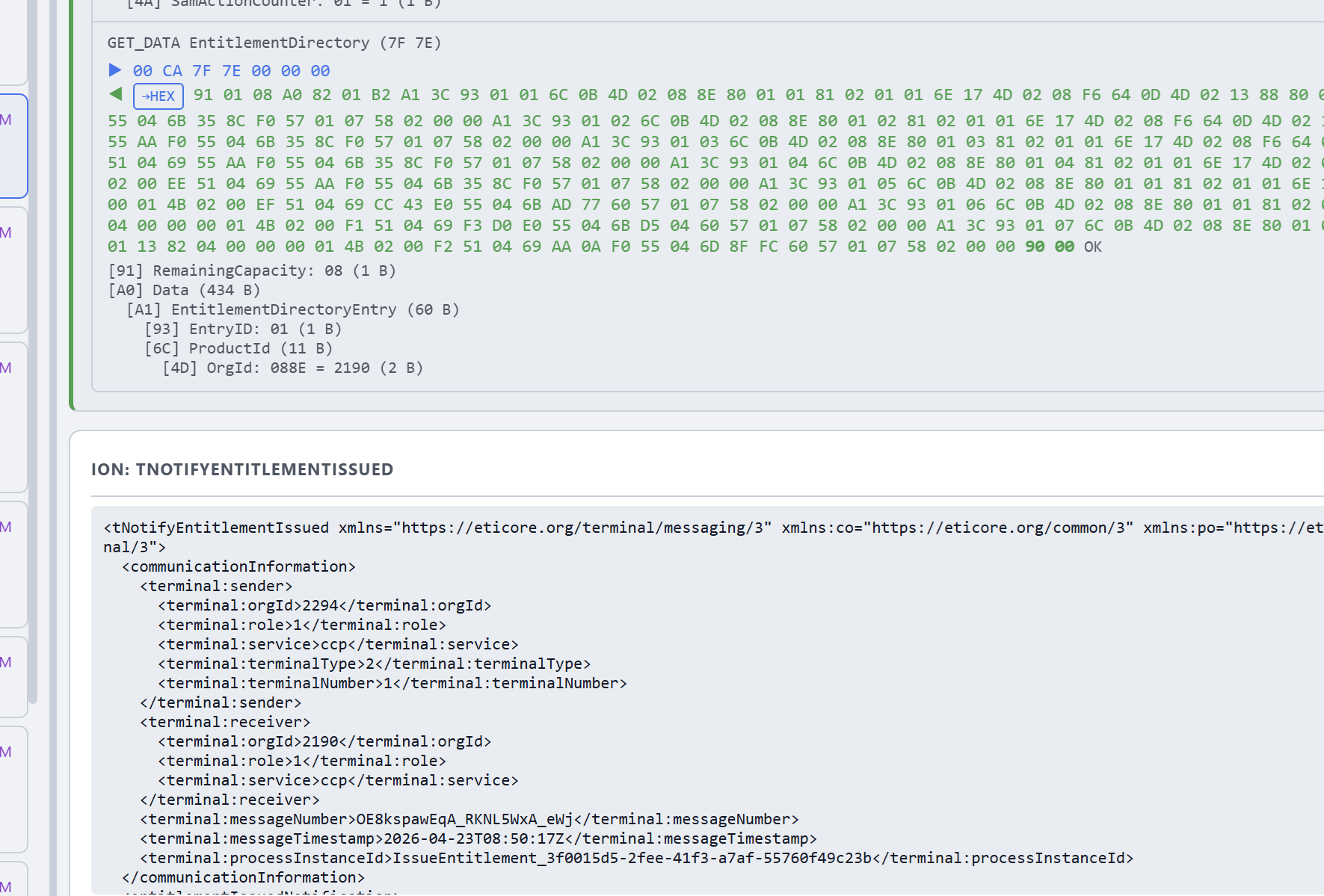Click the 90 00 status word

pyautogui.click(x=1050, y=247)
